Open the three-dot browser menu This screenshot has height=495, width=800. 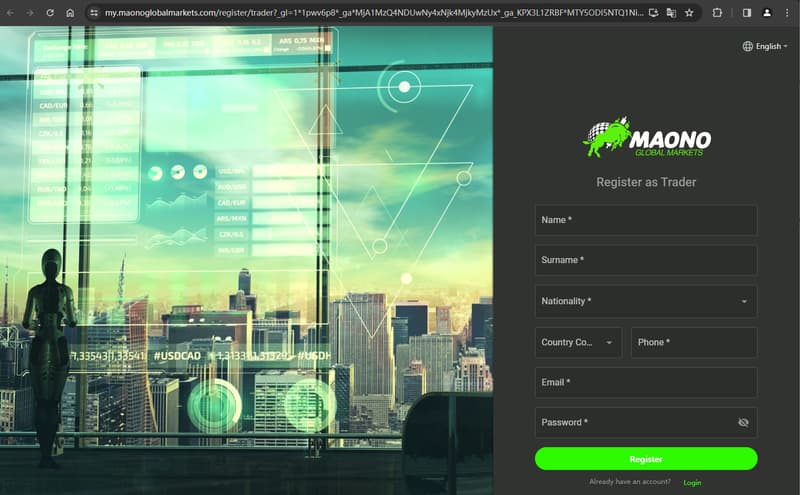click(x=787, y=13)
